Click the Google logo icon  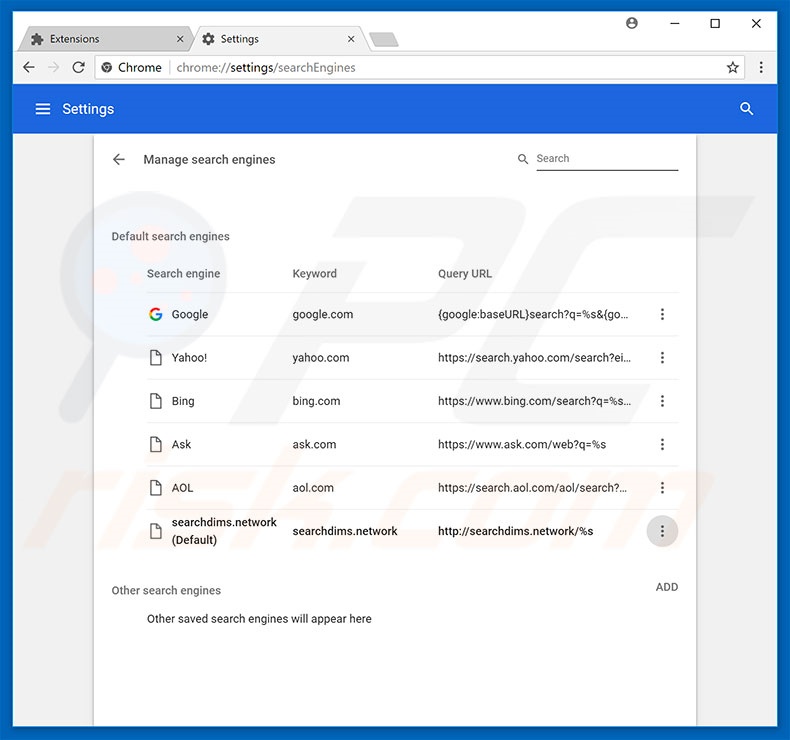pos(156,314)
